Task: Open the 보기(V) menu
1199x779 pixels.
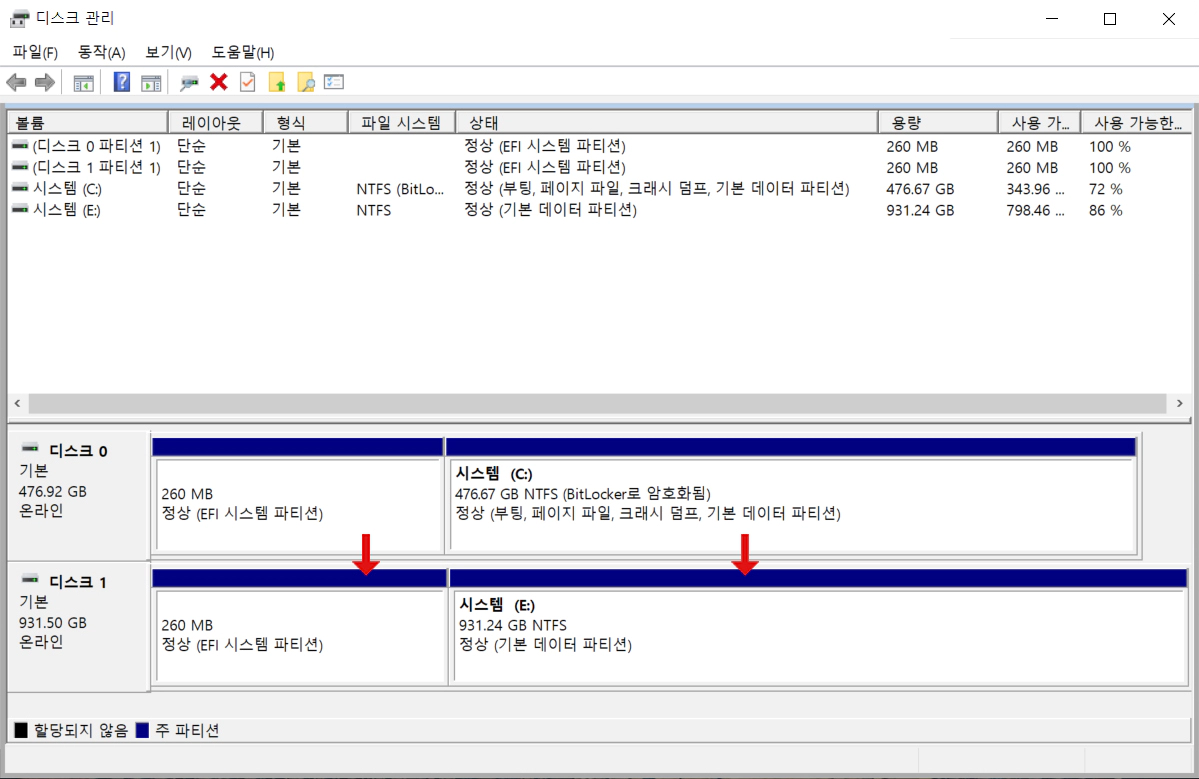Action: pos(168,52)
